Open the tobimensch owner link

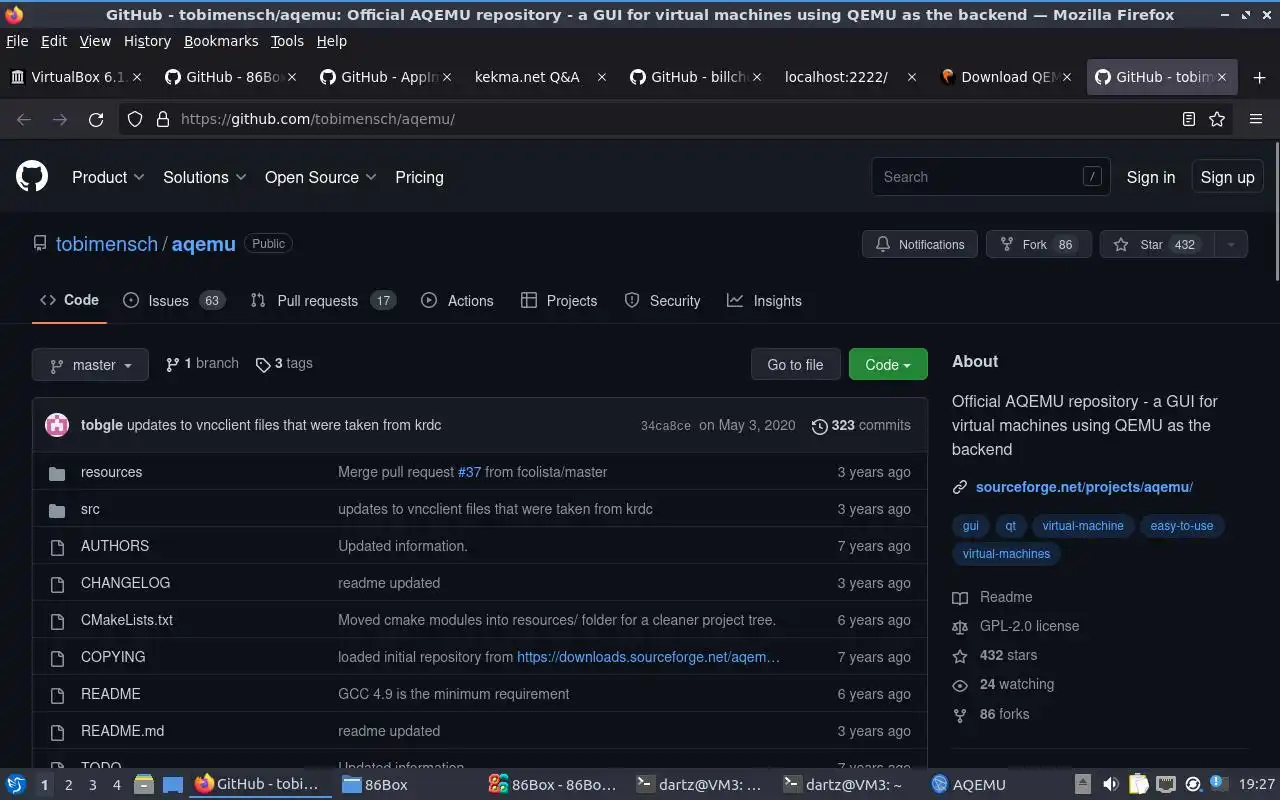click(107, 244)
